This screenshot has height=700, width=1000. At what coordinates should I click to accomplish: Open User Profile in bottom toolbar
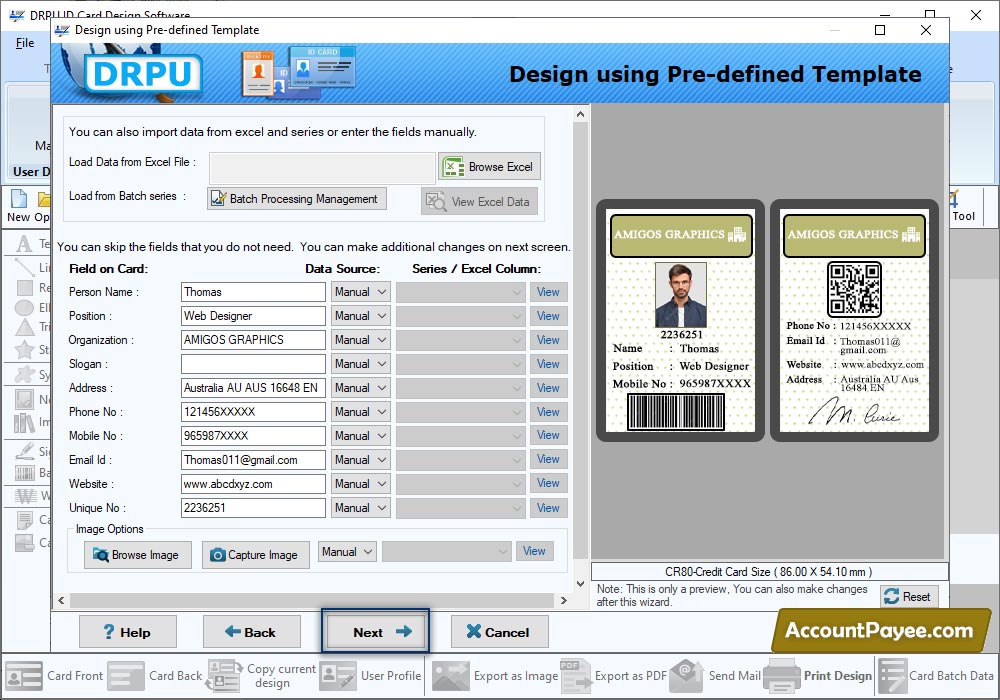(371, 676)
